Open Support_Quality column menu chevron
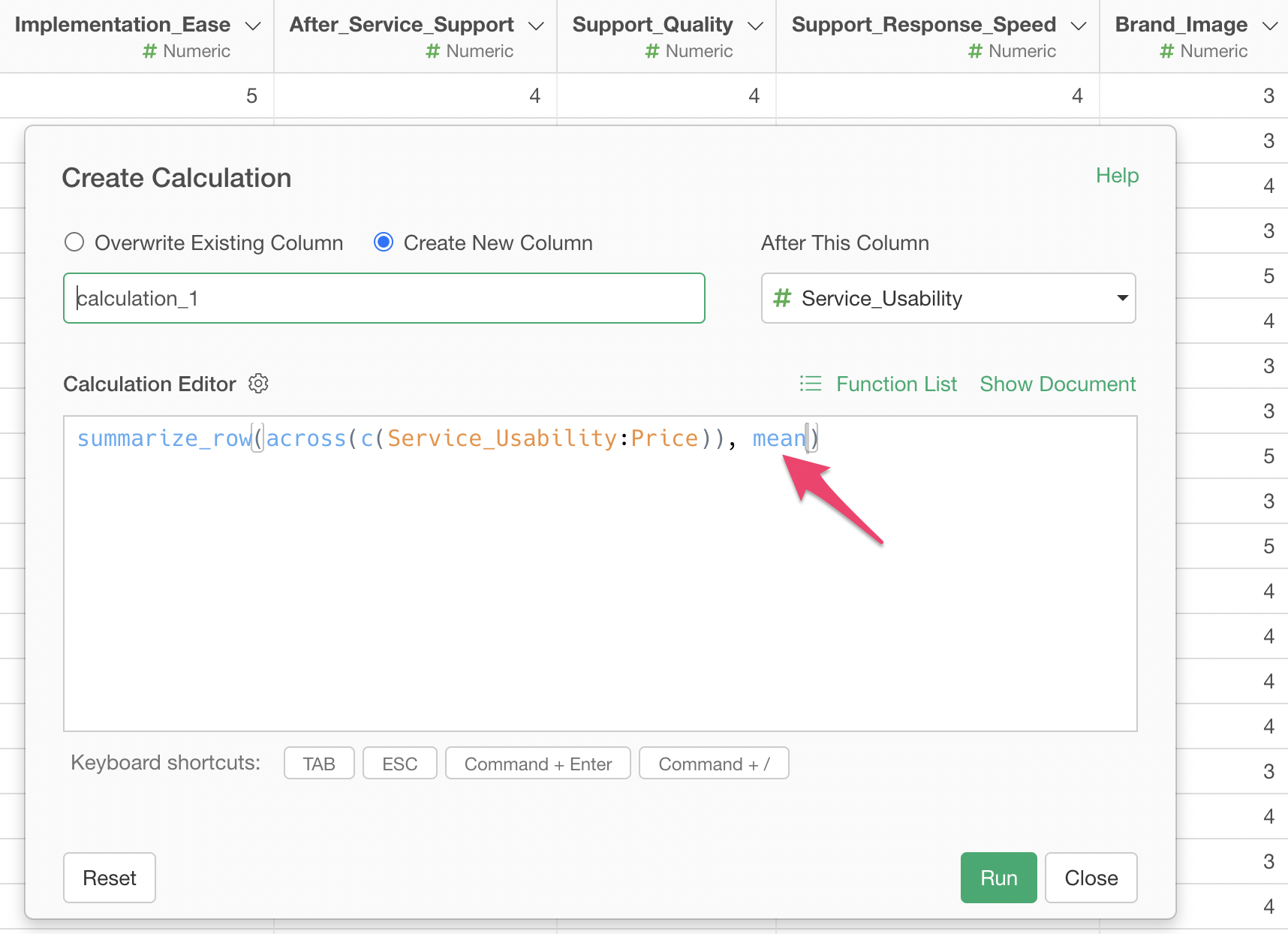 (x=756, y=26)
